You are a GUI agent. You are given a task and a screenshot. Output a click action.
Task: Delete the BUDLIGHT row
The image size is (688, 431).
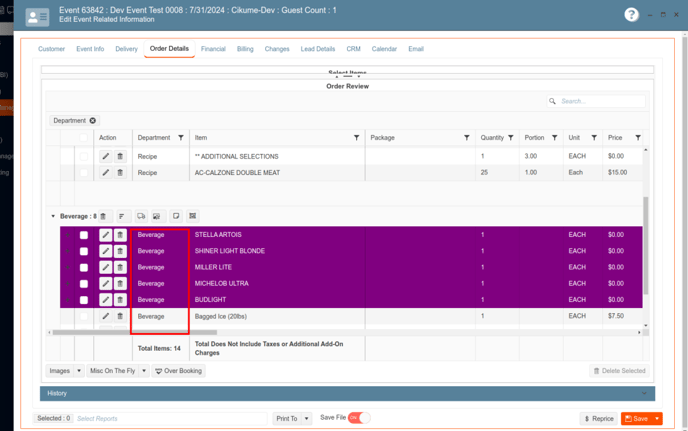click(120, 300)
